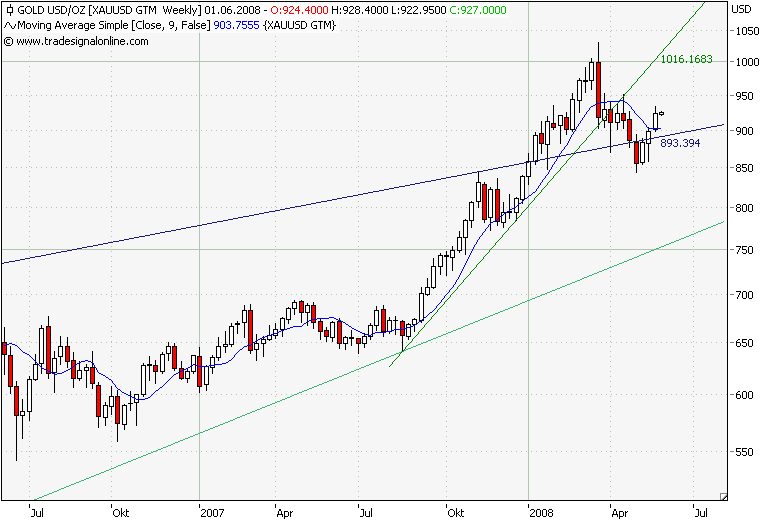Image resolution: width=769 pixels, height=520 pixels.
Task: Click the 750 price axis label
Action: (744, 250)
